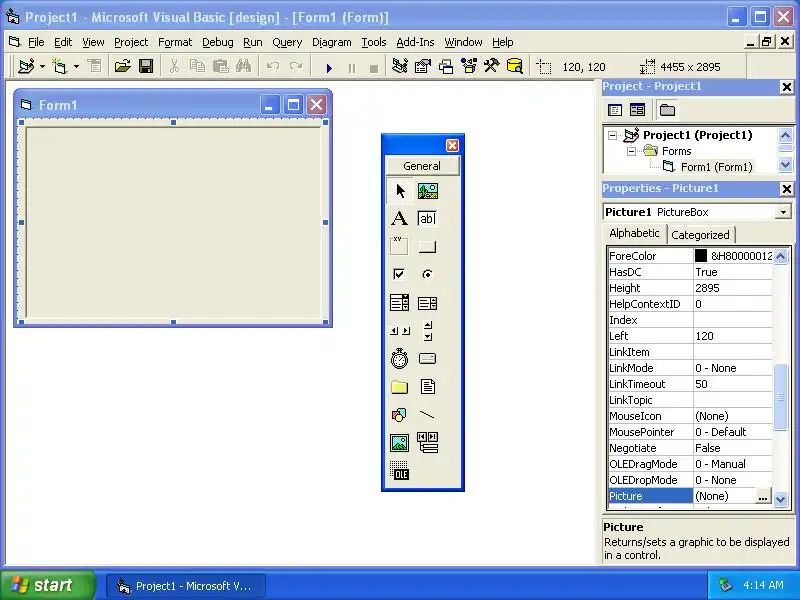Select the Pointer tool in the toolbox
Image resolution: width=800 pixels, height=600 pixels.
click(400, 191)
